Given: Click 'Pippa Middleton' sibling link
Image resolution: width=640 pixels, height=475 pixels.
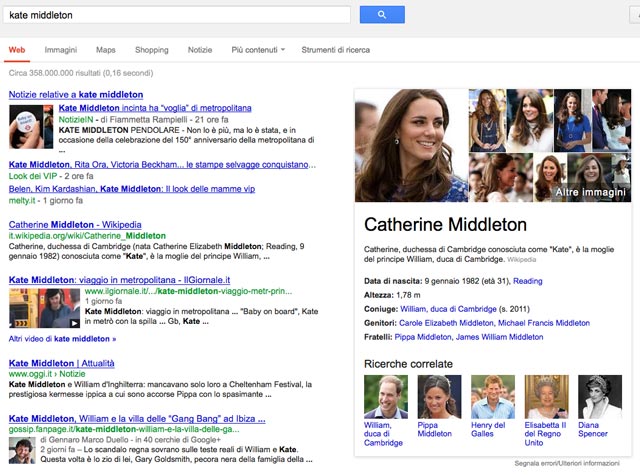Looking at the screenshot, I should coord(423,337).
